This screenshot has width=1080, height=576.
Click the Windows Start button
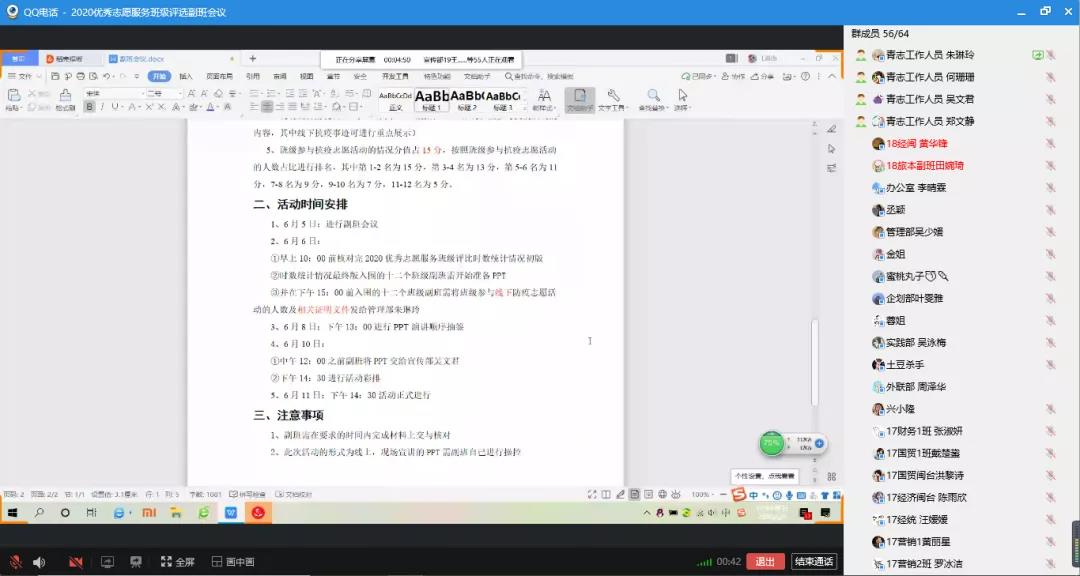[14, 512]
